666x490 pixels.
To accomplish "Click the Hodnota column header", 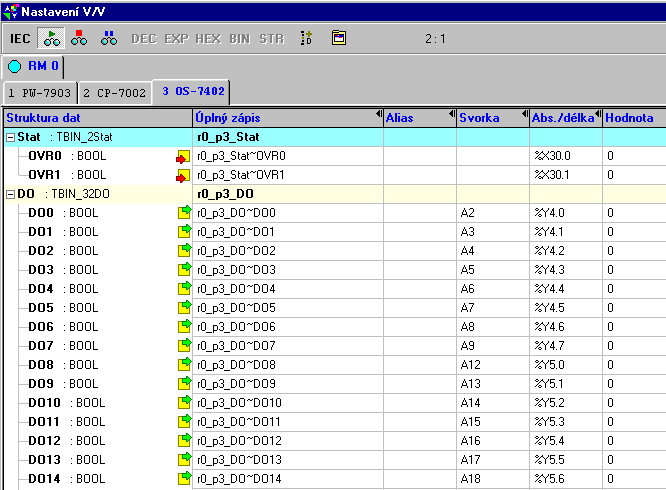I will pyautogui.click(x=635, y=118).
